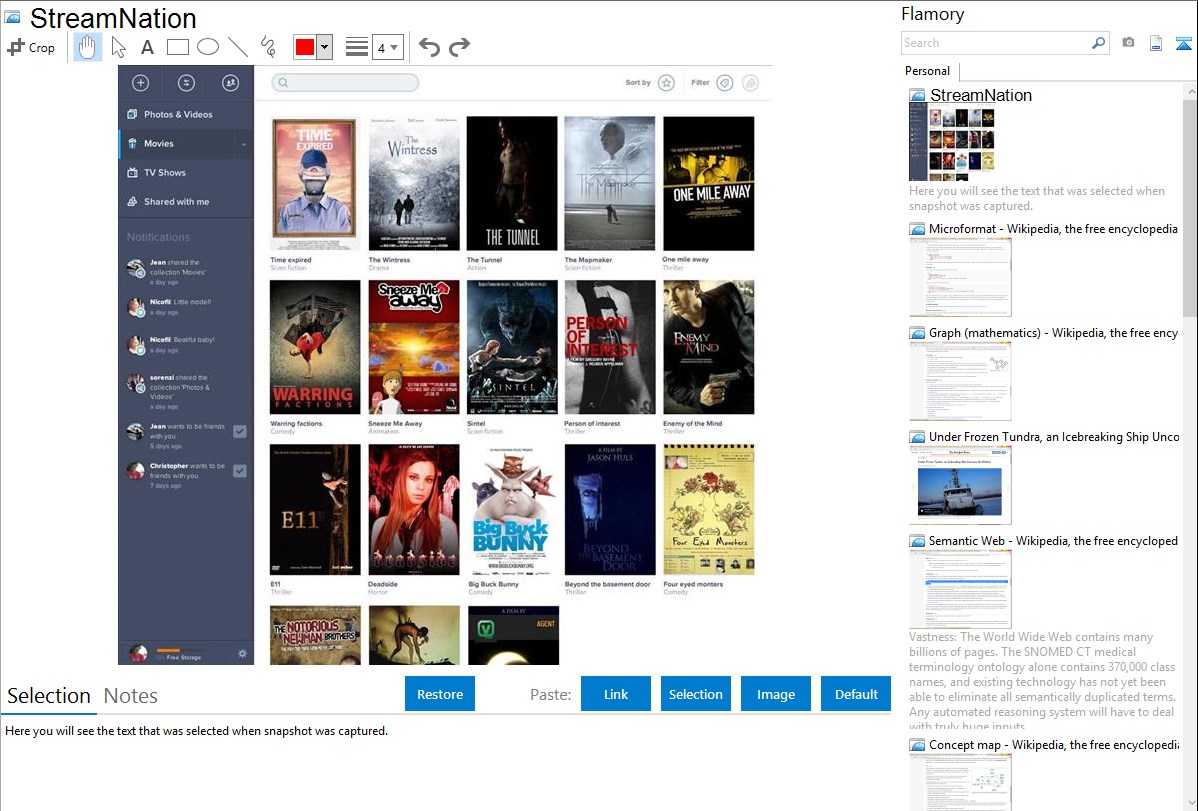Open the Sintel movie poster

pos(512,347)
